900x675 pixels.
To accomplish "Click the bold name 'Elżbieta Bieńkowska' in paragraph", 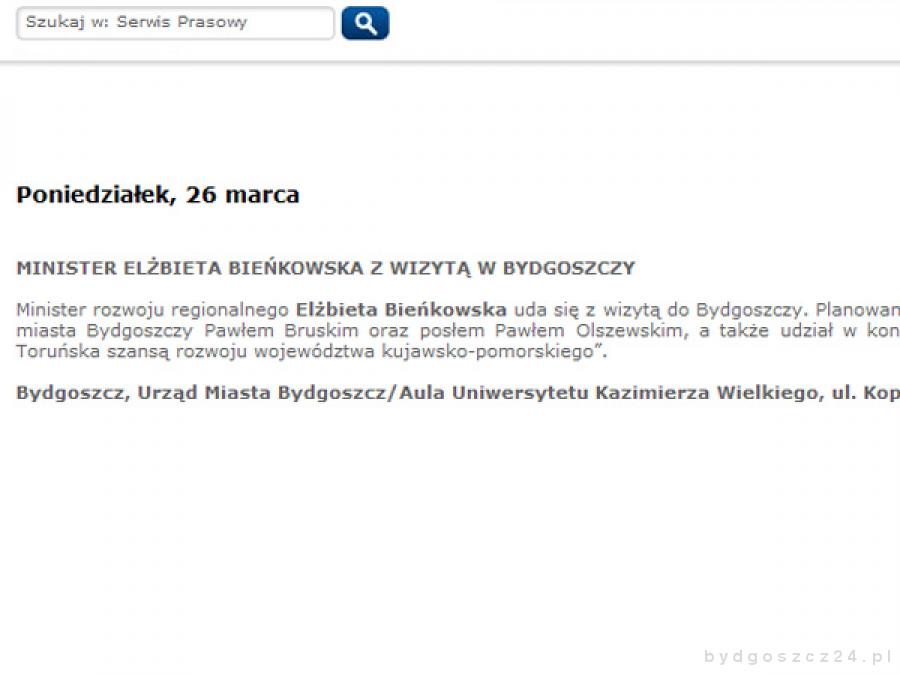I will tap(401, 309).
